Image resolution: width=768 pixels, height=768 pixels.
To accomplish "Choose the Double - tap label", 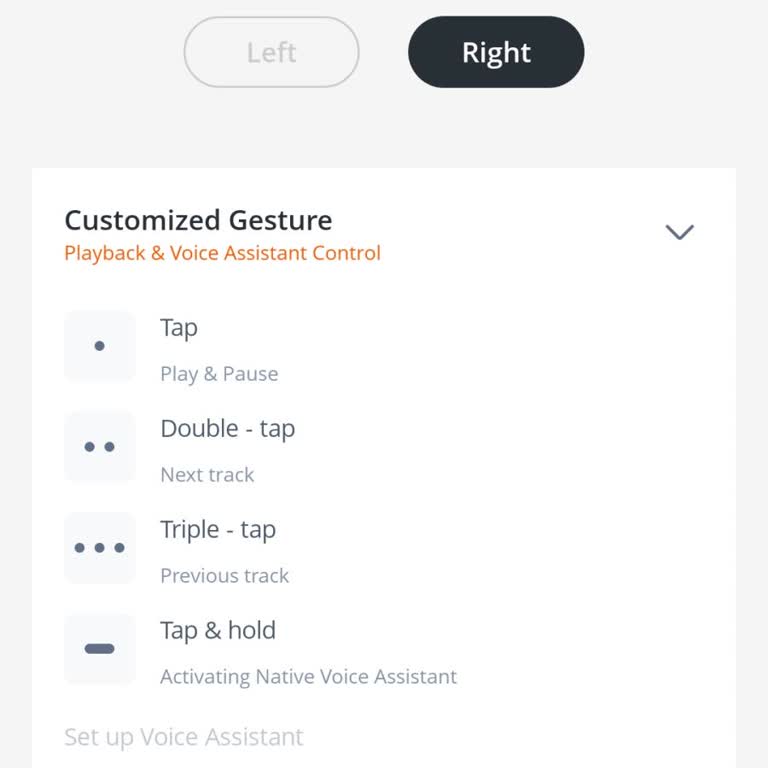I will point(227,429).
